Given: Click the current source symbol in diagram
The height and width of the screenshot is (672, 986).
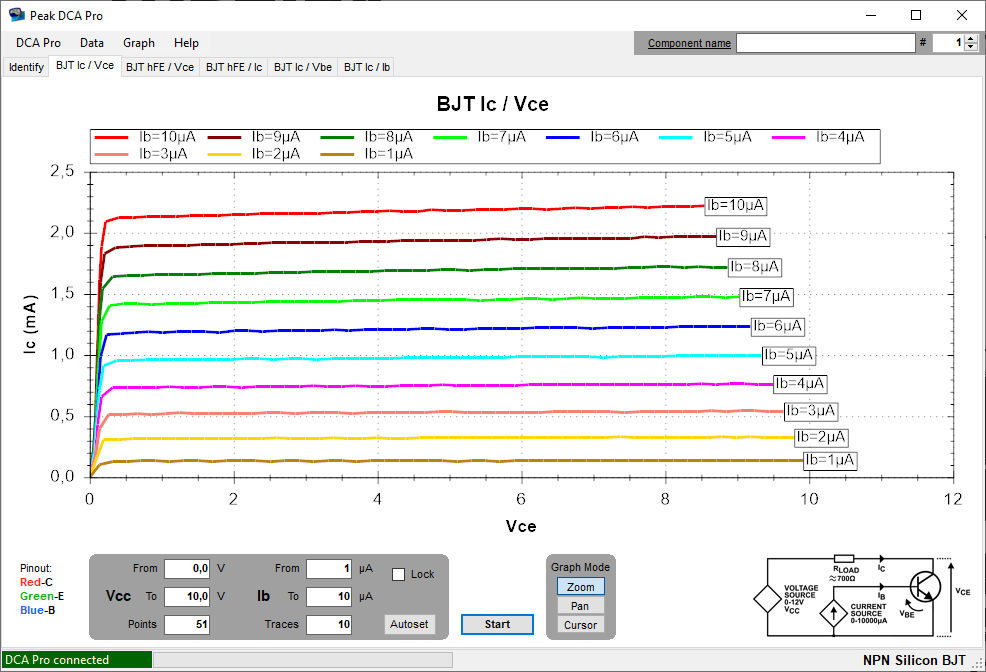Looking at the screenshot, I should click(x=833, y=613).
